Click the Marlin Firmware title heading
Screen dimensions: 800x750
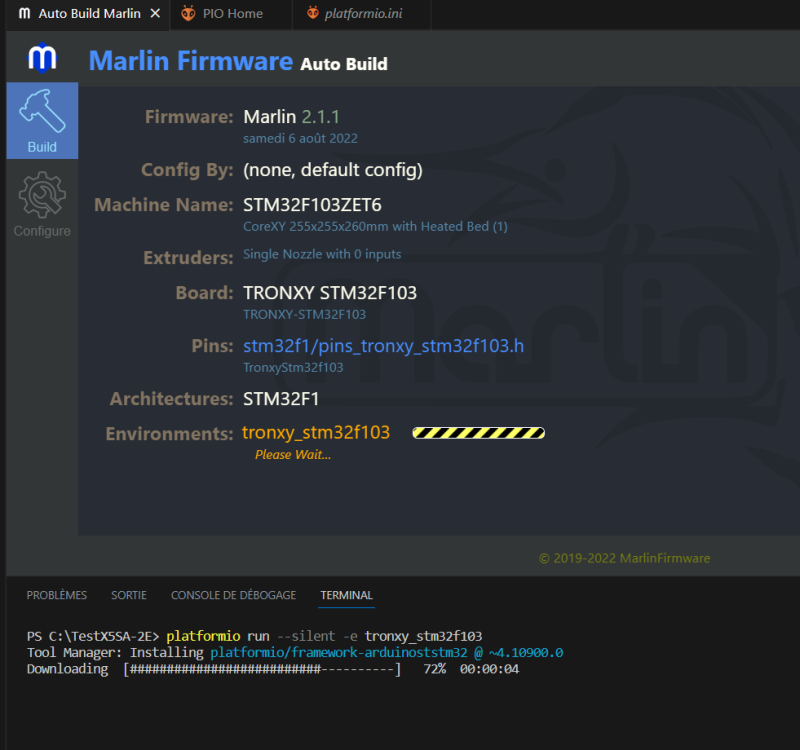coord(191,61)
